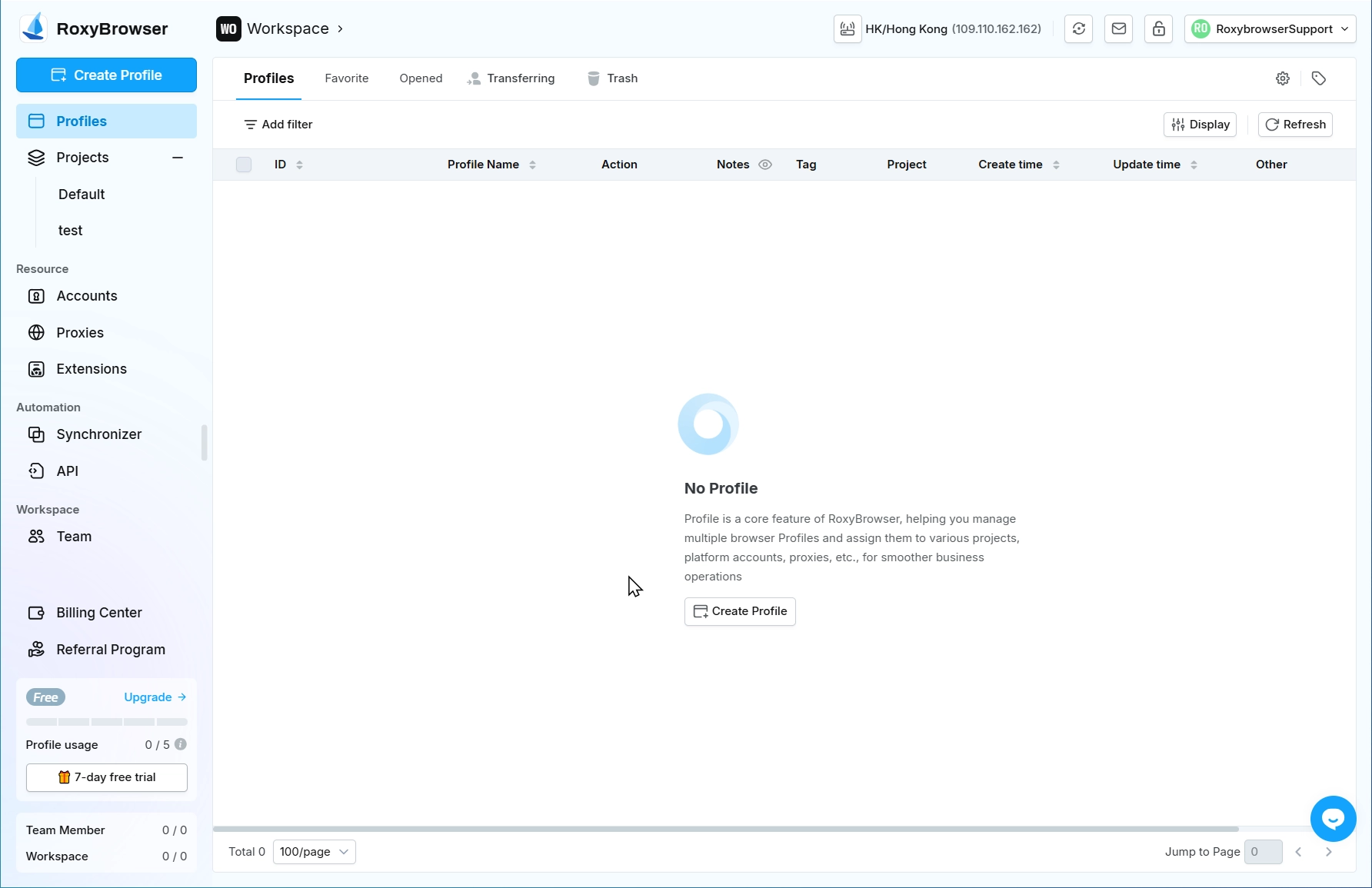Click the settings gear icon above table
Viewport: 1372px width, 888px height.
click(1282, 78)
